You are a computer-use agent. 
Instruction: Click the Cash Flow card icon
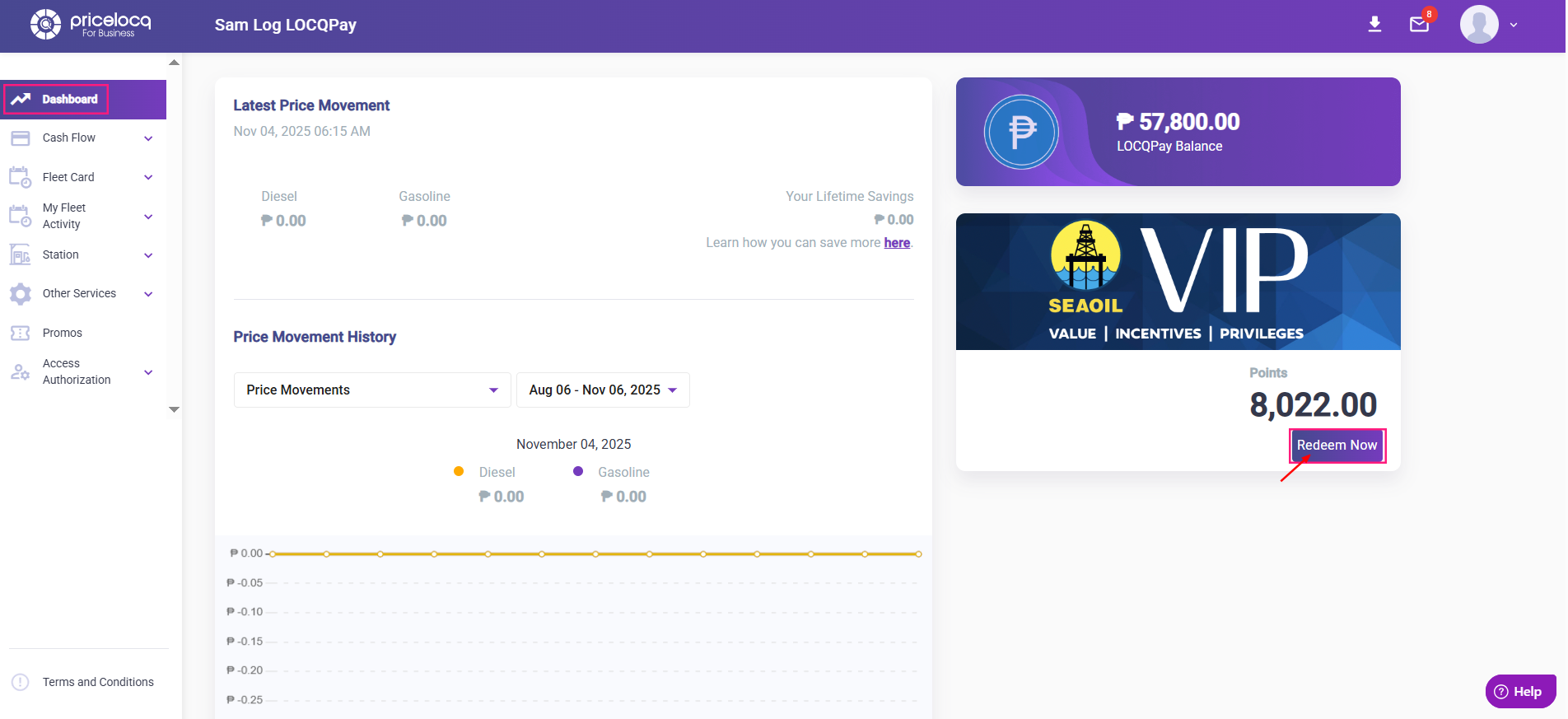pyautogui.click(x=21, y=138)
